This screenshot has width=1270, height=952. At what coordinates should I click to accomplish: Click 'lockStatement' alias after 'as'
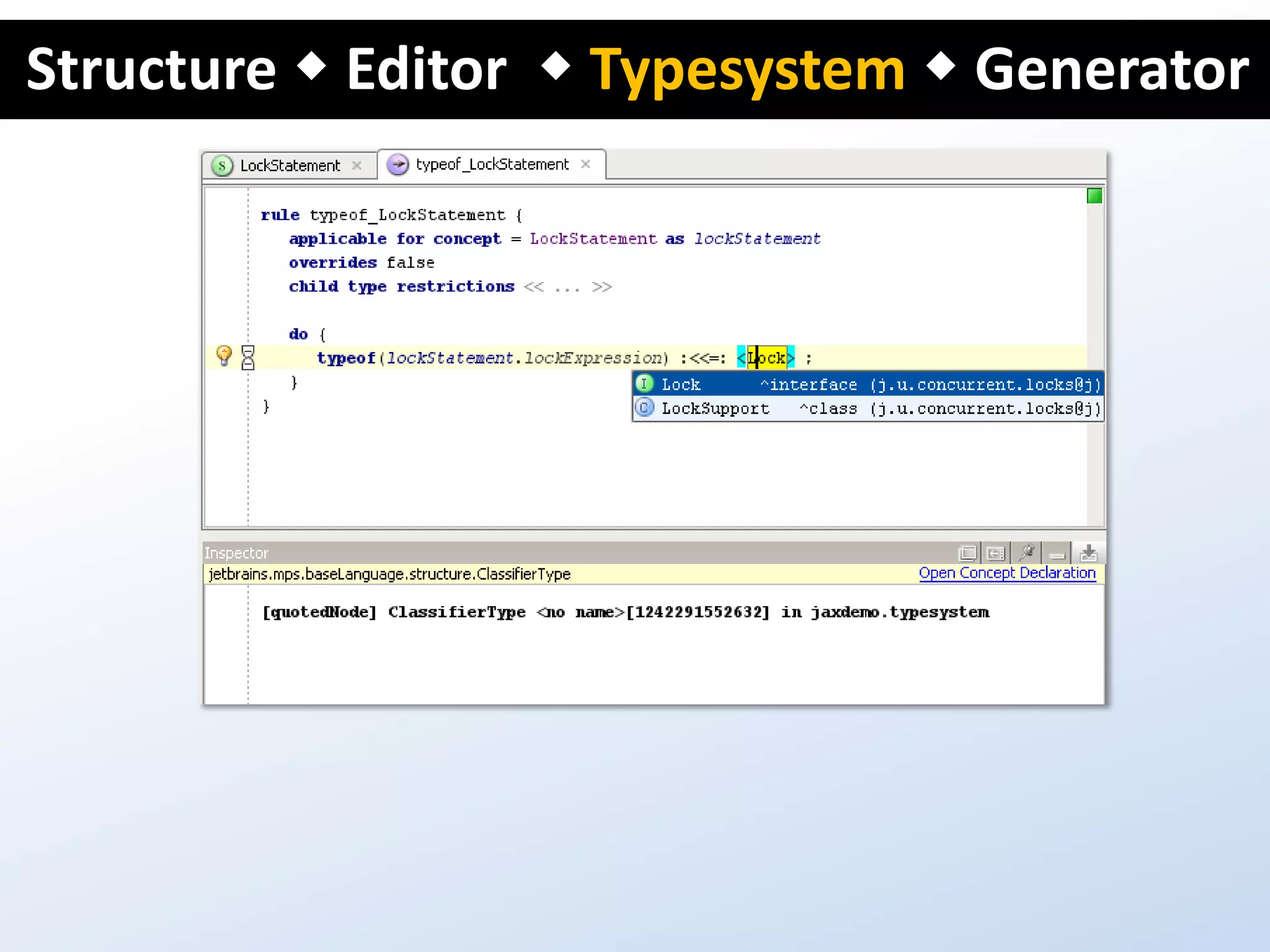coord(757,239)
